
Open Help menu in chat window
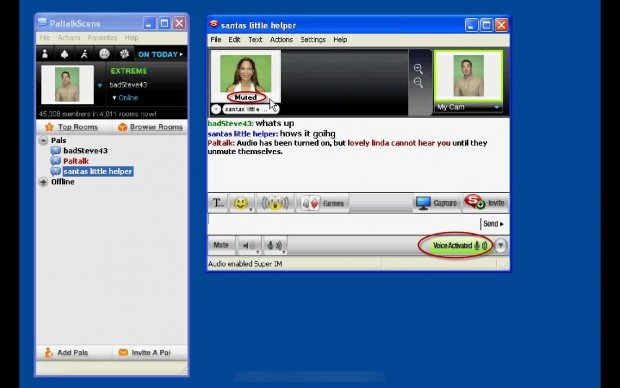340,40
